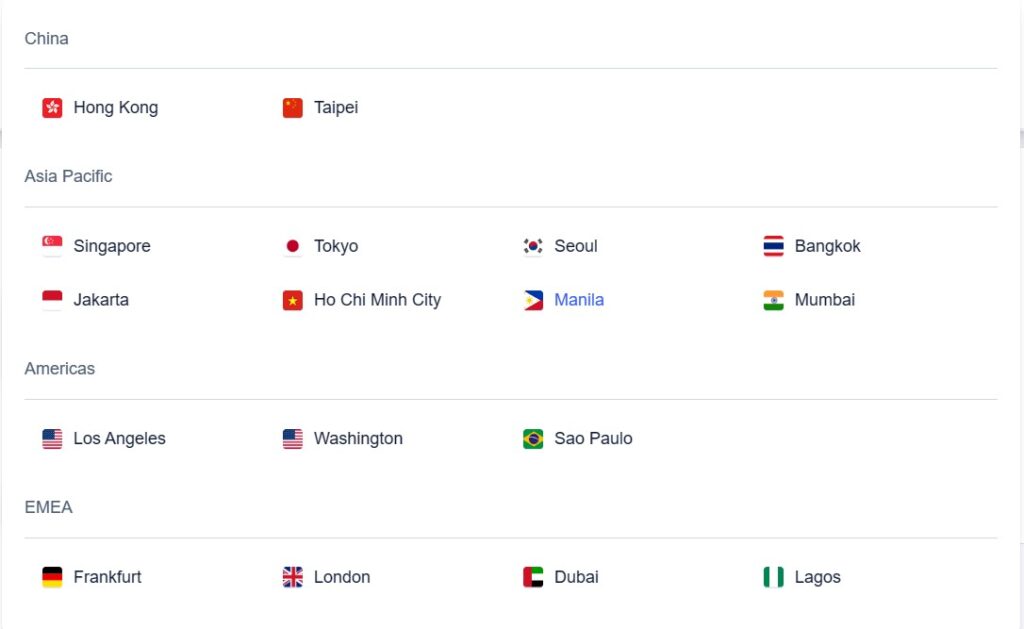The width and height of the screenshot is (1024, 629).
Task: Click the Philippines flag beside Manila
Action: tap(533, 300)
